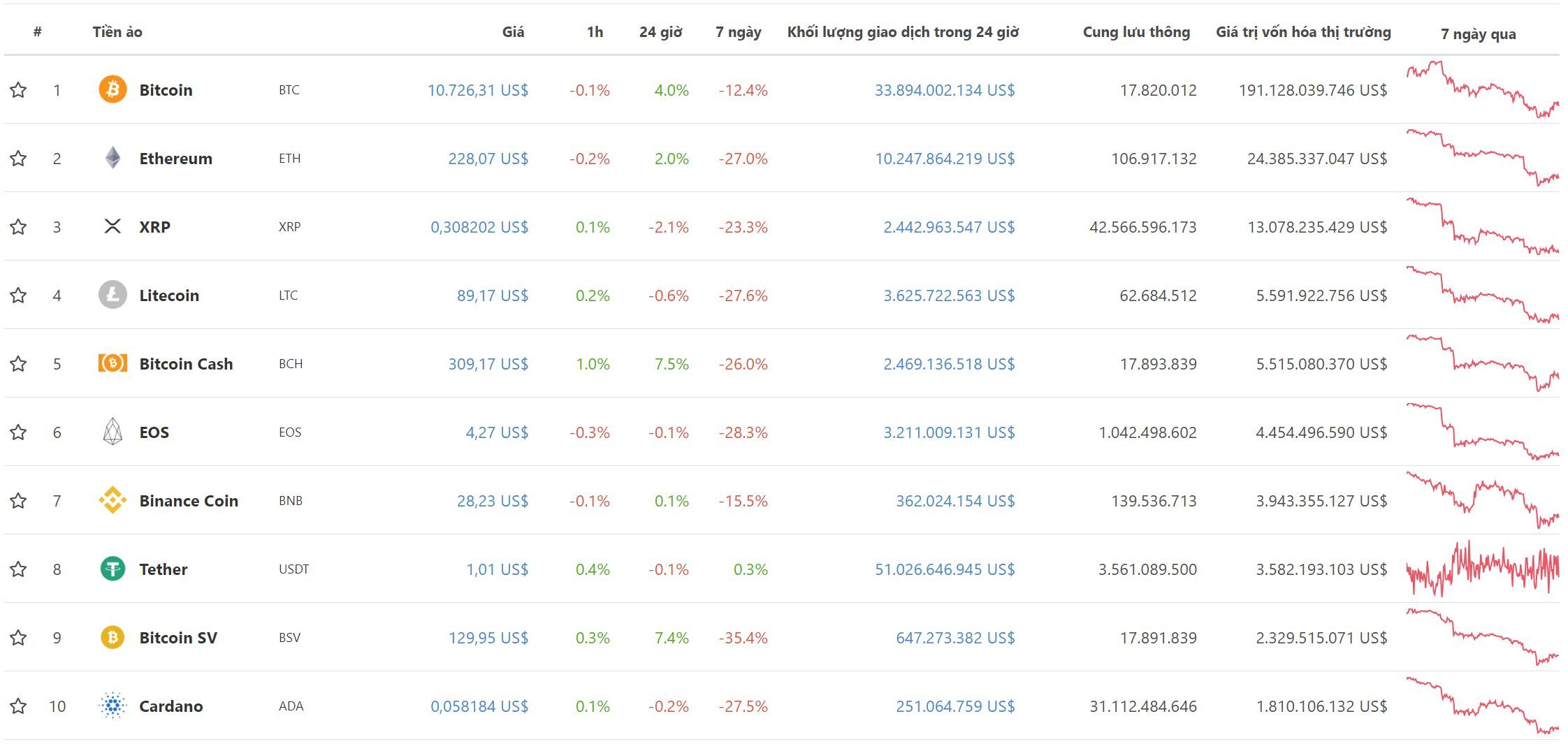Click XRP price 0,308202 US$

click(x=479, y=227)
